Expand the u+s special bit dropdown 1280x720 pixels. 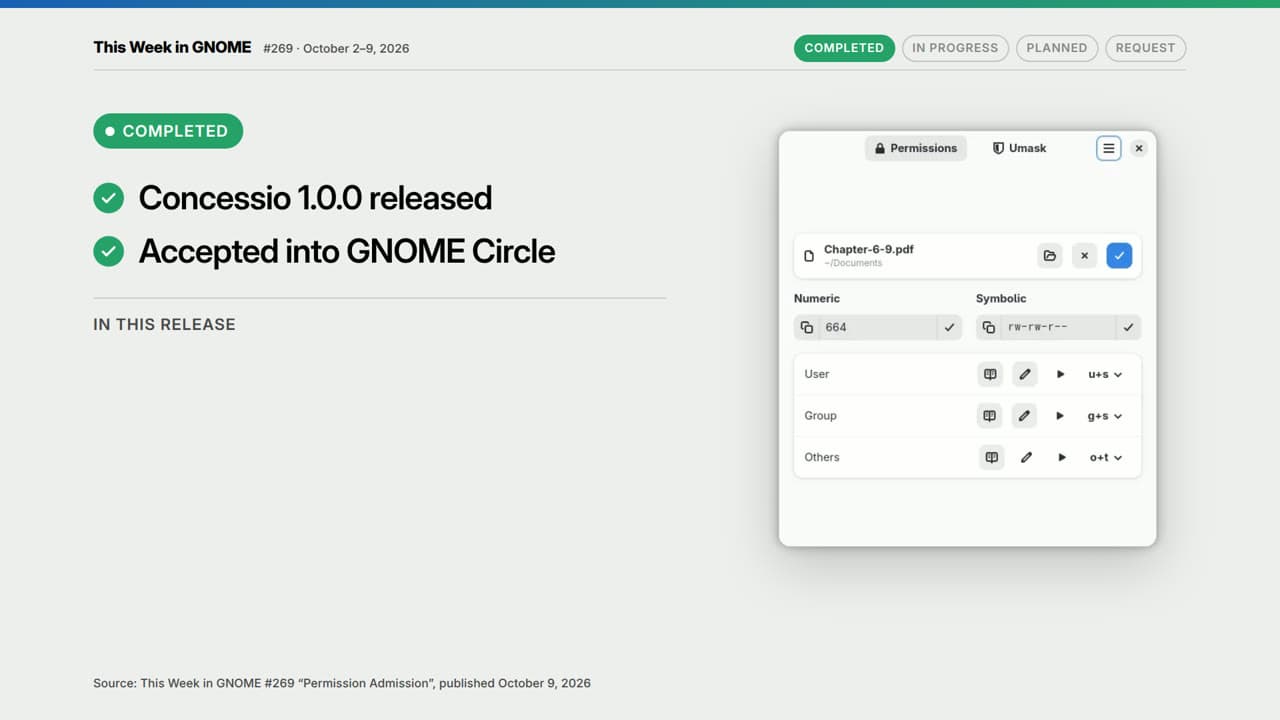click(x=1105, y=374)
